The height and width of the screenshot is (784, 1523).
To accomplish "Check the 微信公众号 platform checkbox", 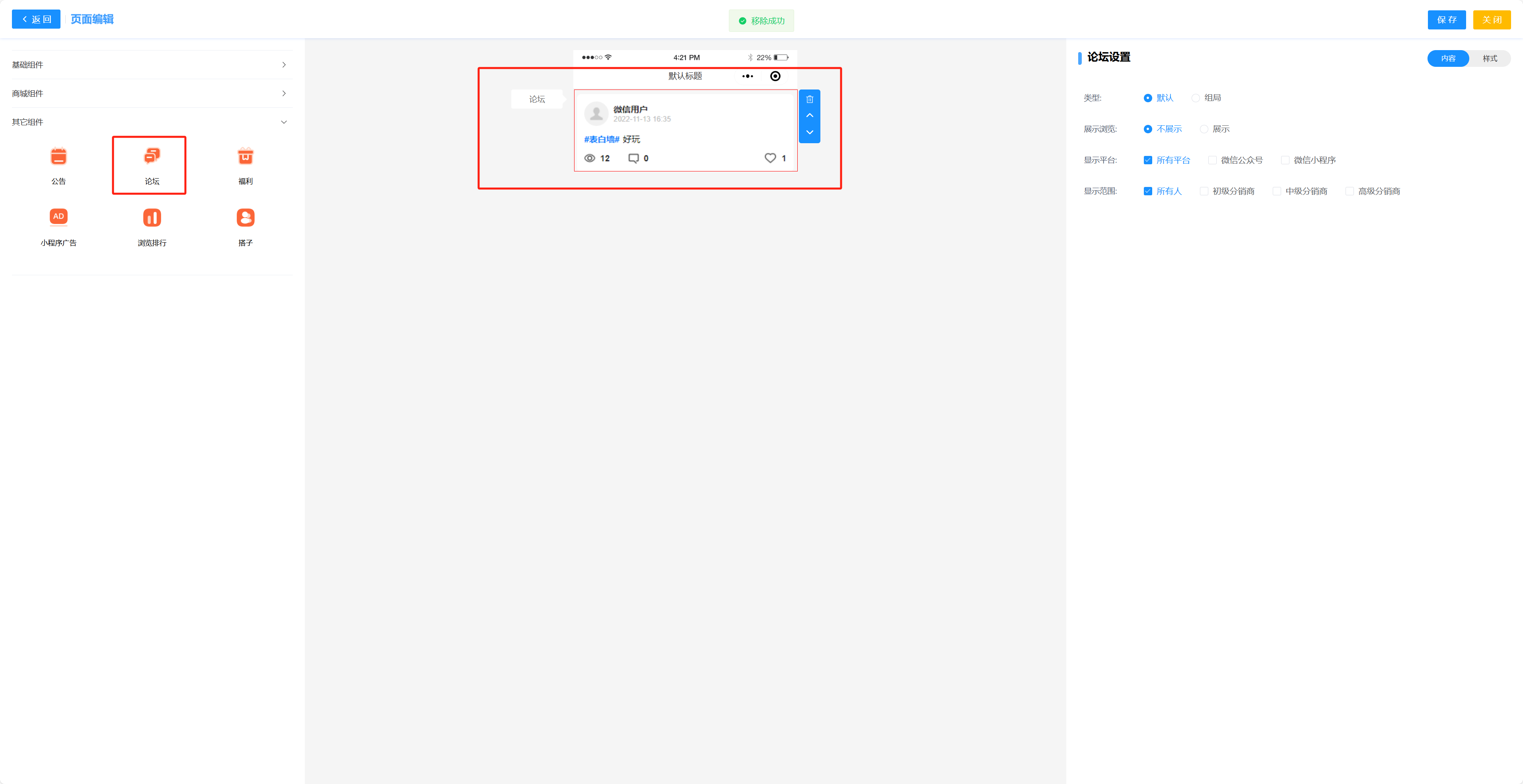I will tap(1212, 160).
